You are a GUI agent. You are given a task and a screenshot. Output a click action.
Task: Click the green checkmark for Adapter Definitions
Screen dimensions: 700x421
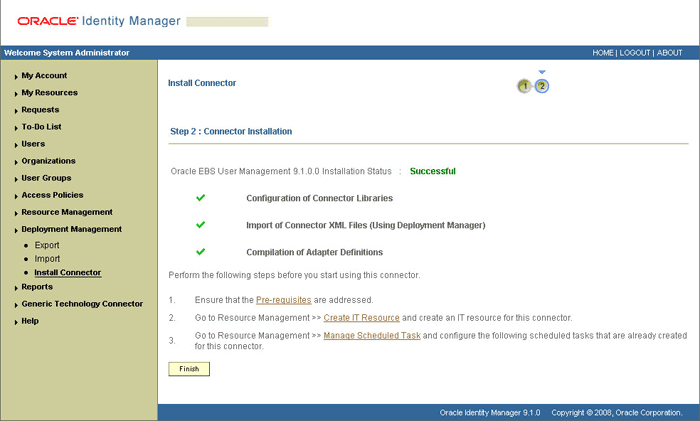[200, 252]
